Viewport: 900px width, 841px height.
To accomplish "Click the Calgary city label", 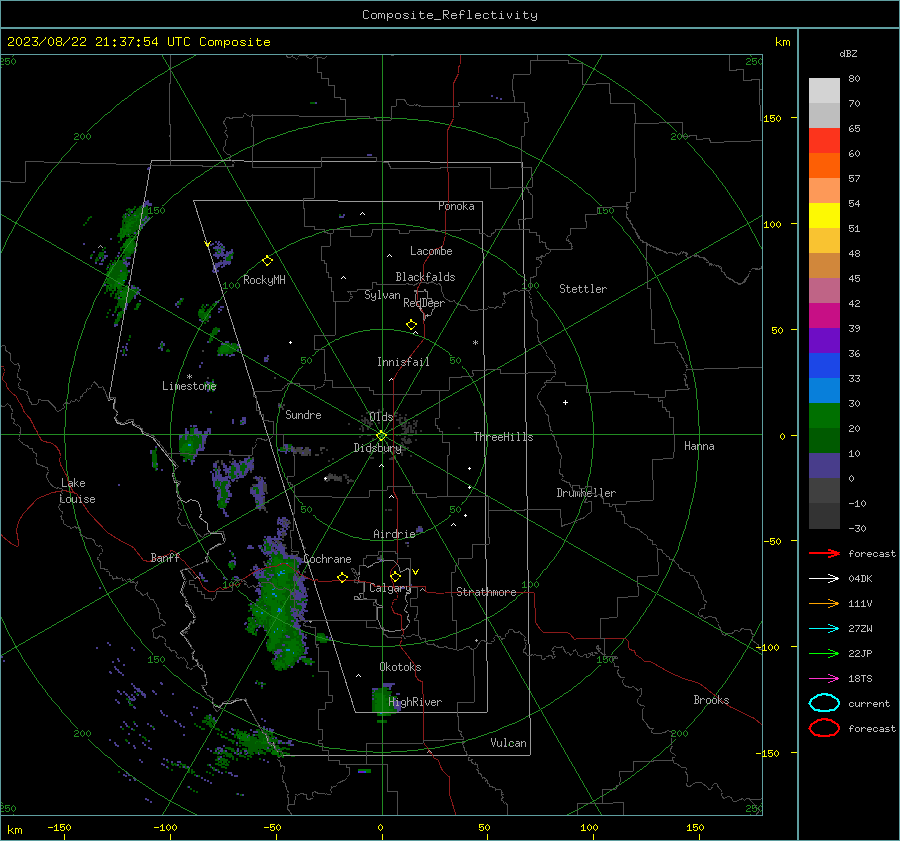I will [x=390, y=588].
